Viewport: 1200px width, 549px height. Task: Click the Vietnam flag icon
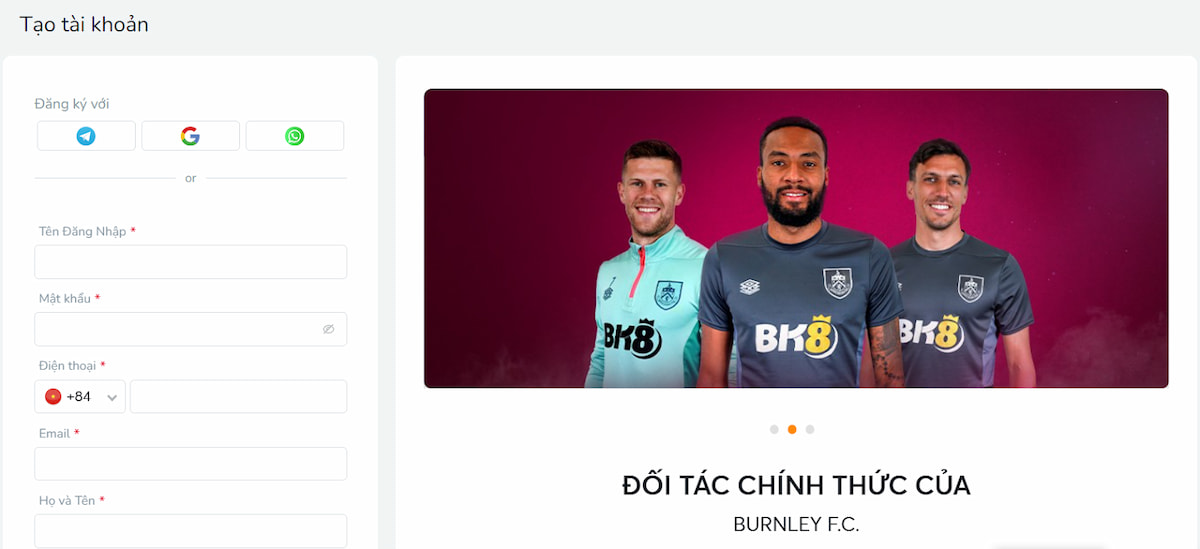(x=53, y=397)
